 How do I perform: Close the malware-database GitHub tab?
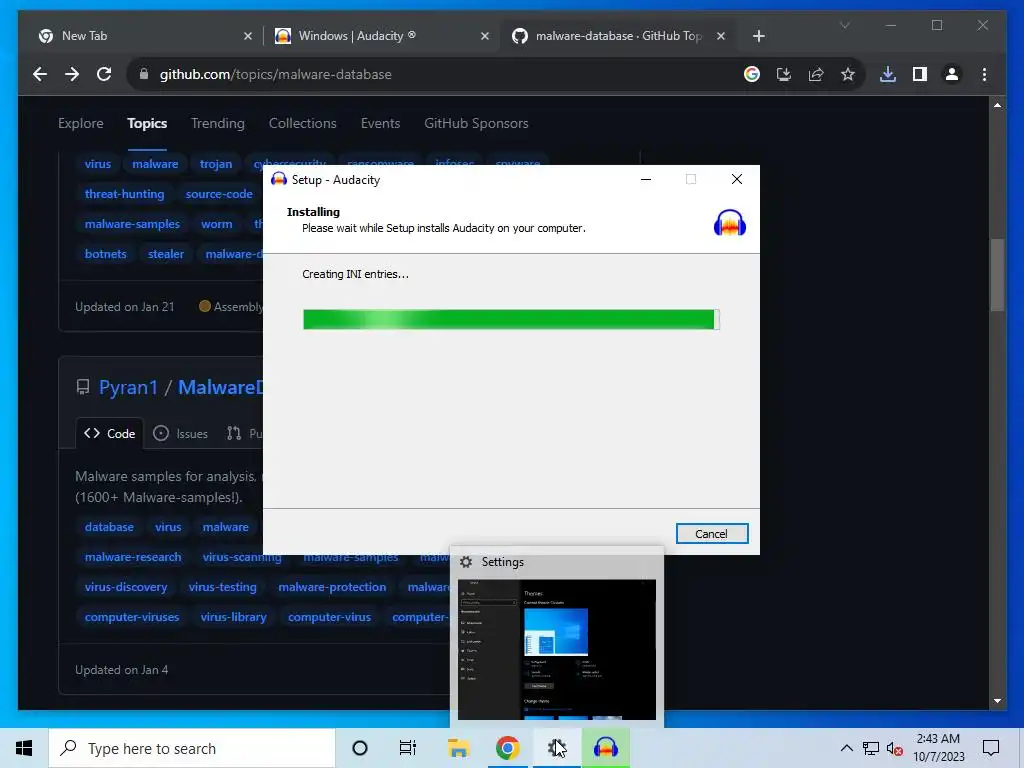(721, 36)
